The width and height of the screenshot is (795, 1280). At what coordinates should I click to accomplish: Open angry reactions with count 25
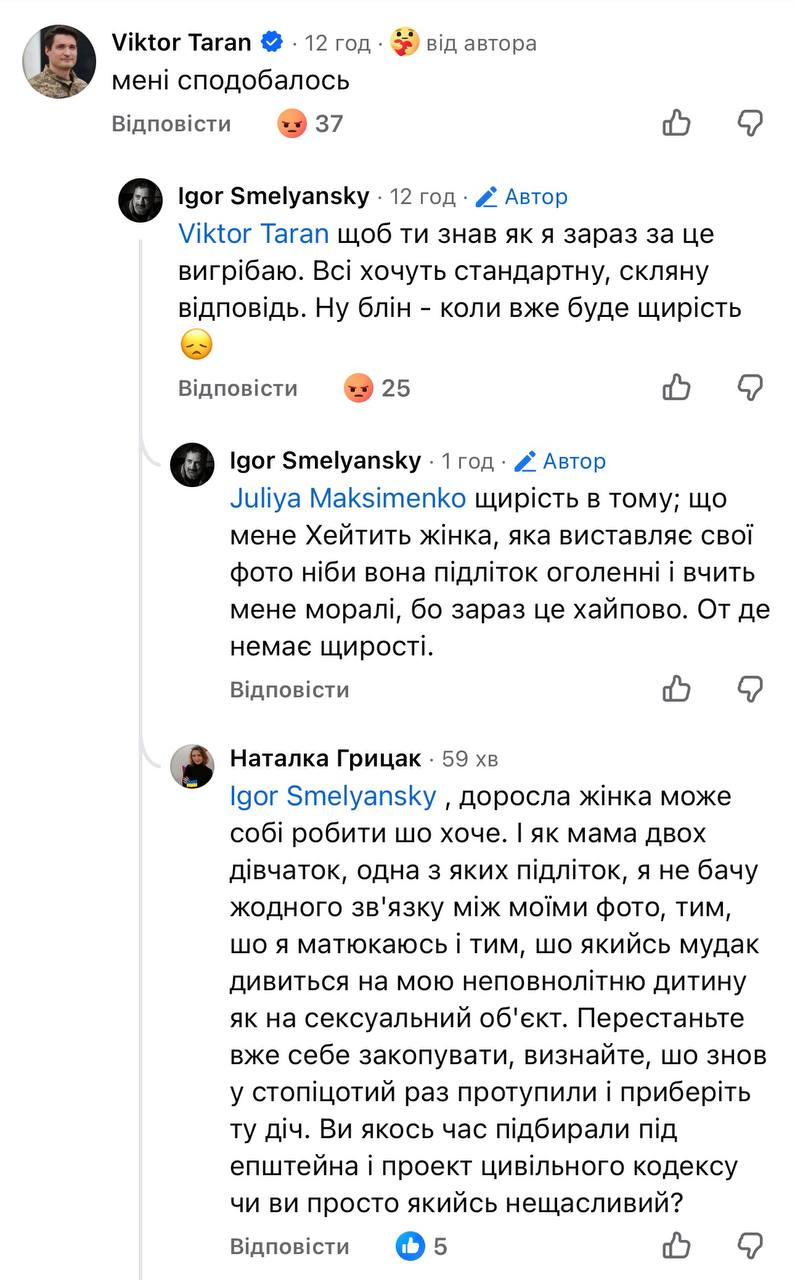tap(377, 388)
